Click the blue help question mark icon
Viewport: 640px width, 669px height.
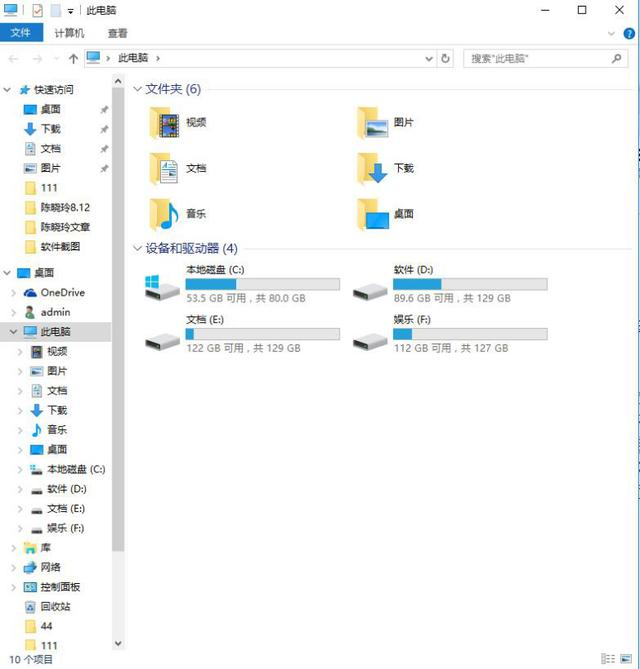(x=629, y=33)
